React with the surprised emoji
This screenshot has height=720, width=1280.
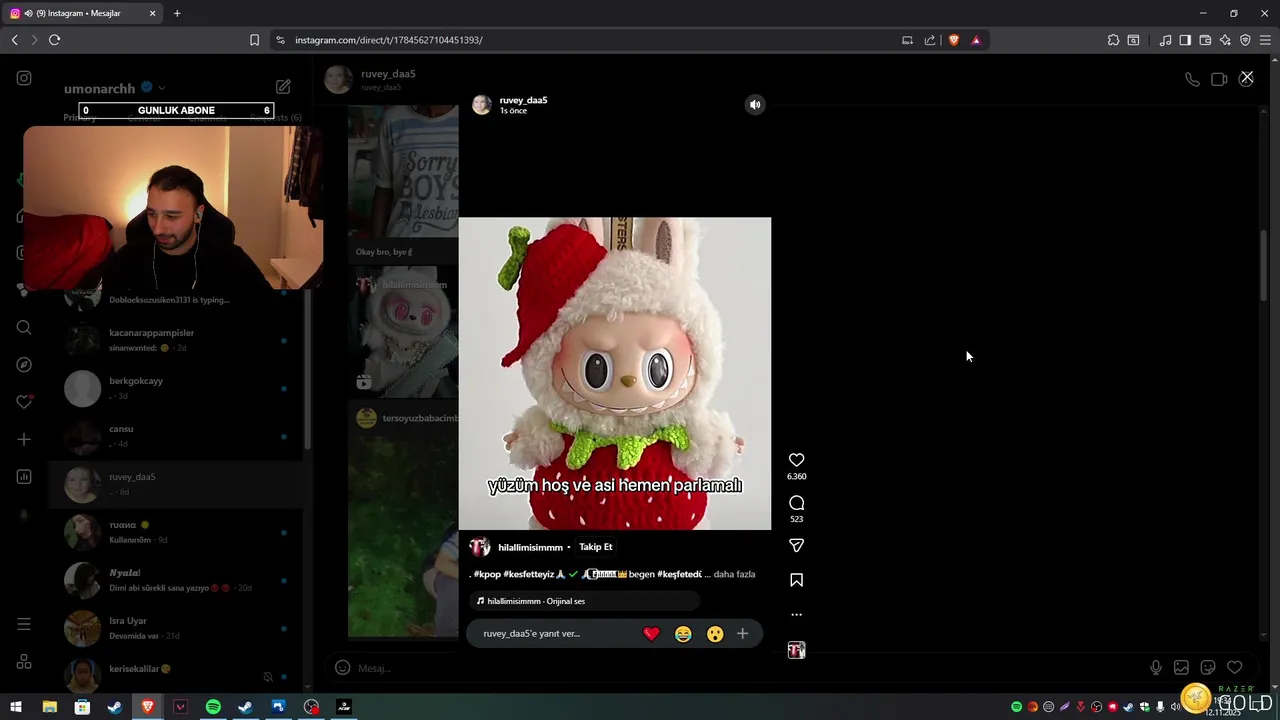[x=715, y=633]
